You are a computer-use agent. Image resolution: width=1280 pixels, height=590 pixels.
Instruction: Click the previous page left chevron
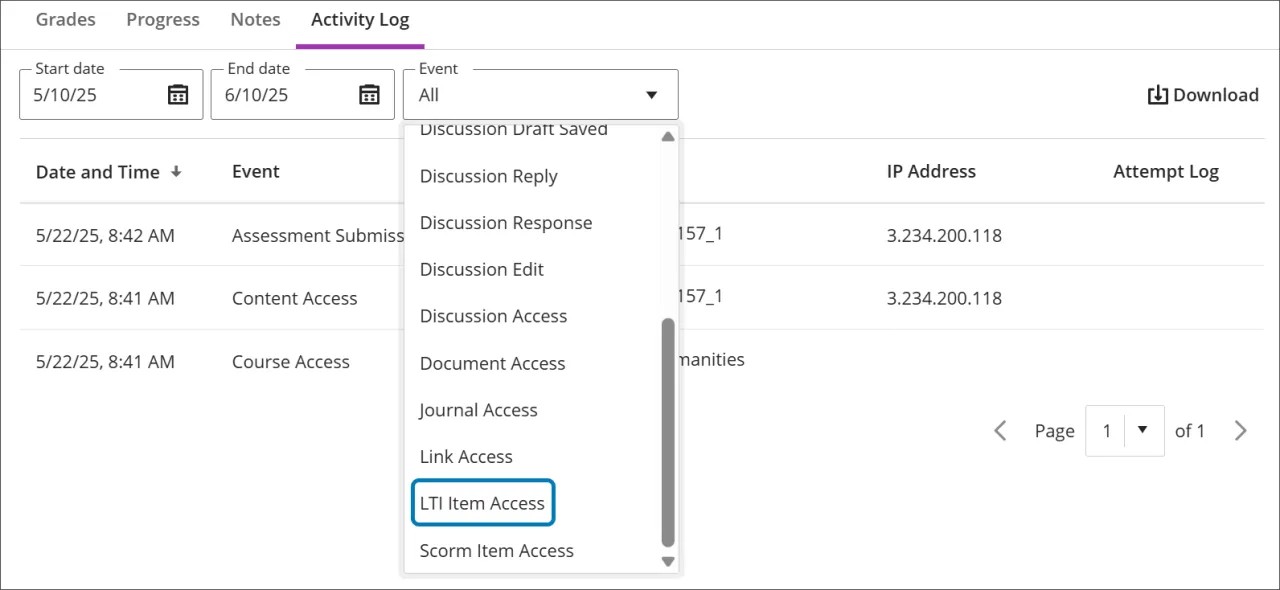point(1000,430)
